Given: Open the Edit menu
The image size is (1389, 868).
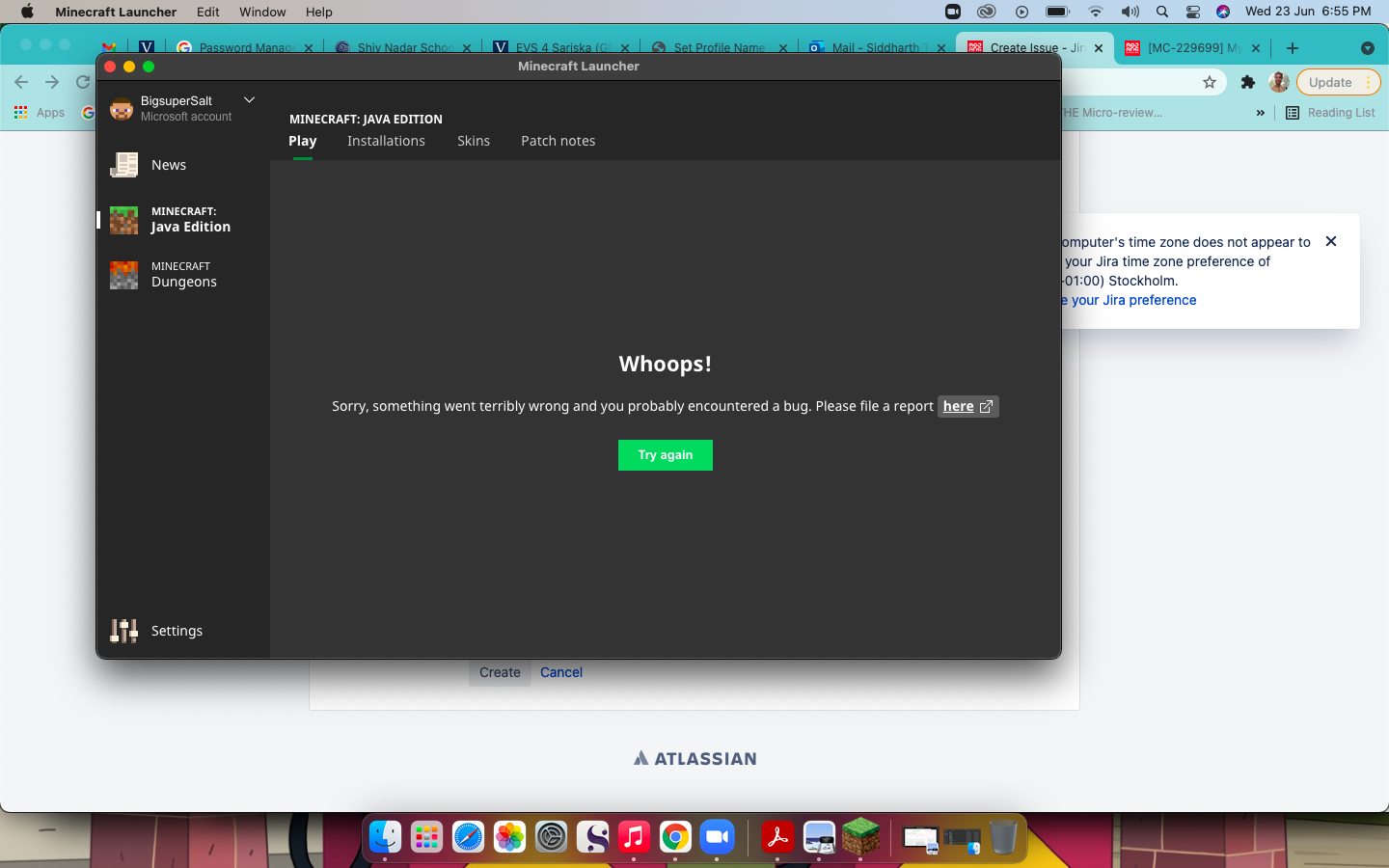Looking at the screenshot, I should pyautogui.click(x=208, y=12).
